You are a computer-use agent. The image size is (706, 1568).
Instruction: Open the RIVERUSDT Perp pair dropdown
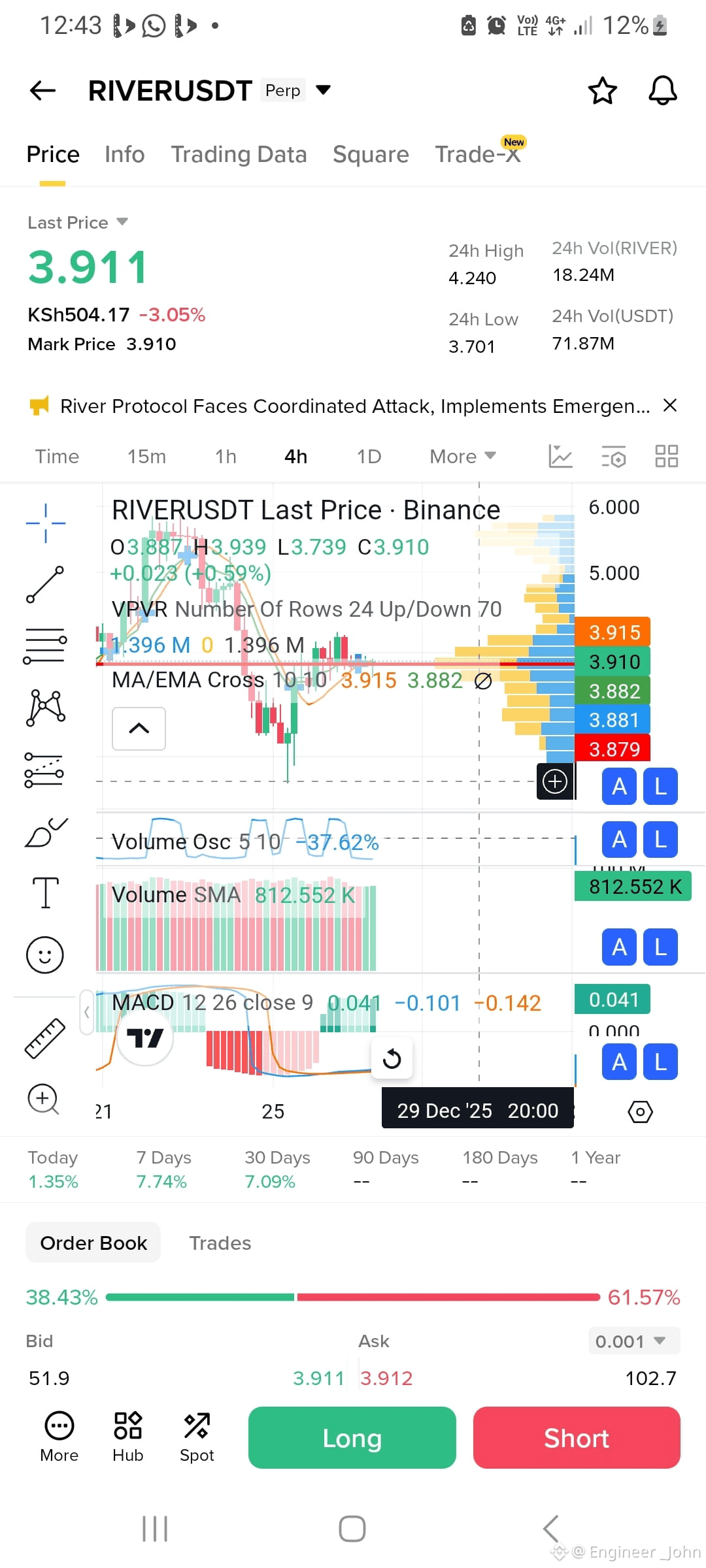[323, 90]
